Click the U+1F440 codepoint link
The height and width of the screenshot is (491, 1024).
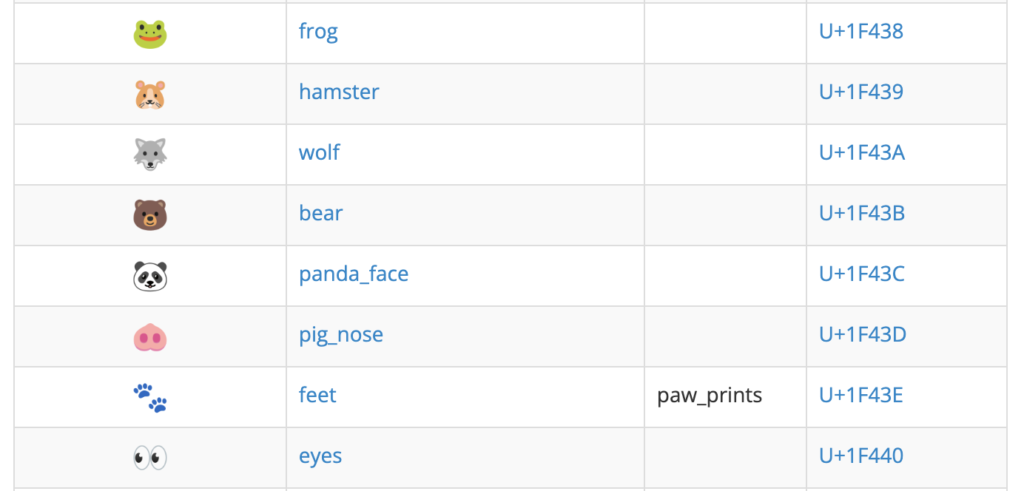pos(861,455)
